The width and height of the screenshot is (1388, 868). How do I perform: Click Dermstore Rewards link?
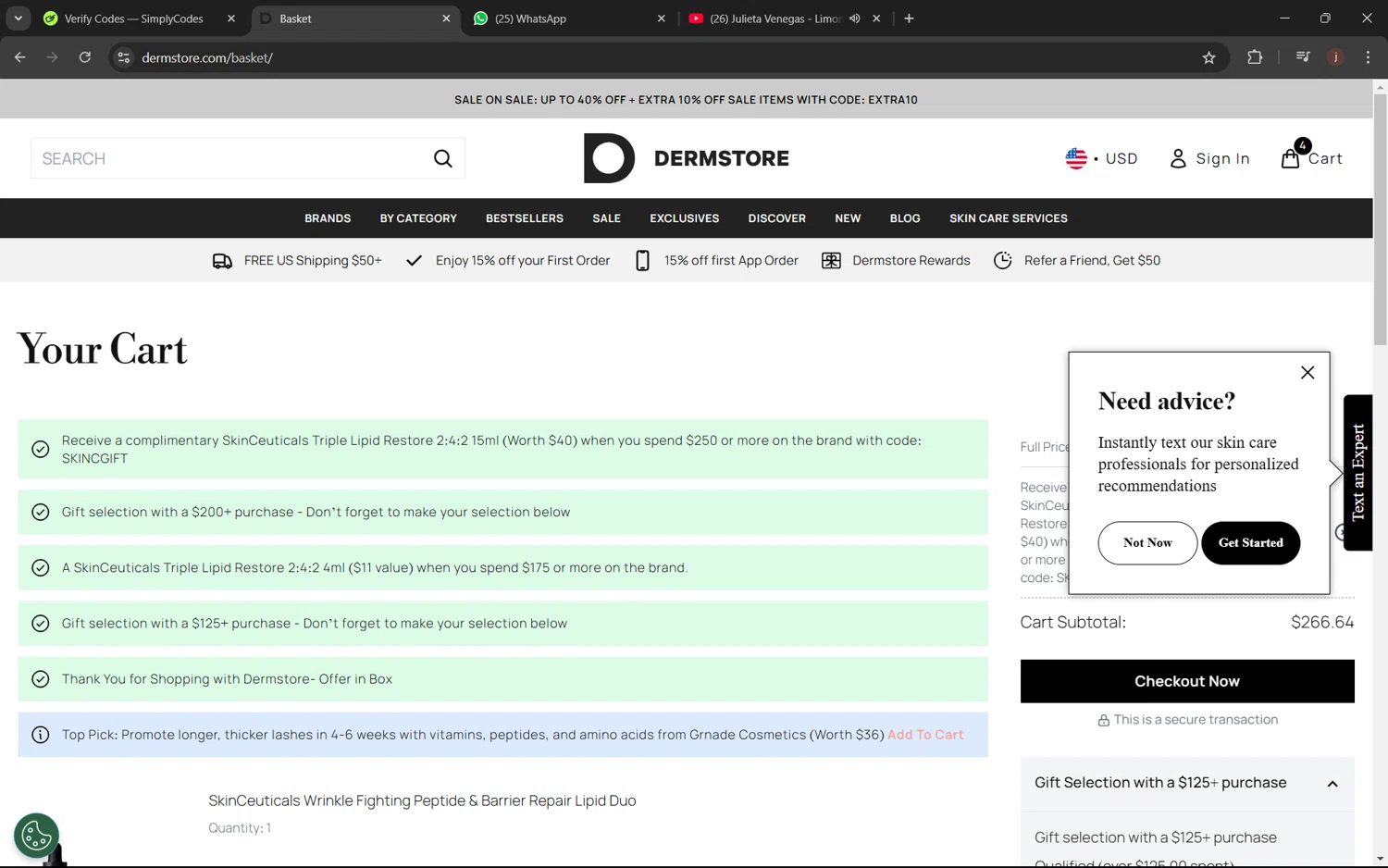pyautogui.click(x=911, y=261)
